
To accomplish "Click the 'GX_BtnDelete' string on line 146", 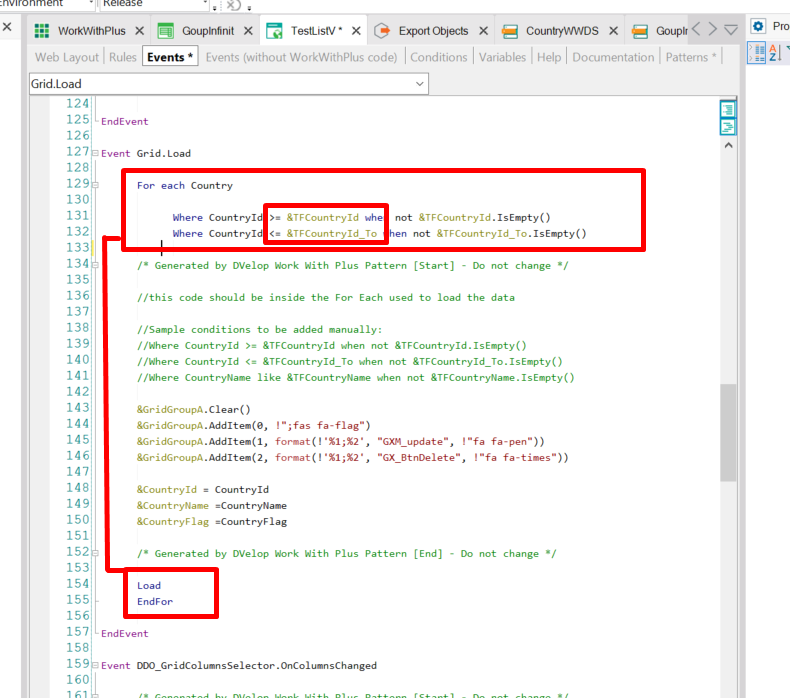I will click(x=419, y=458).
